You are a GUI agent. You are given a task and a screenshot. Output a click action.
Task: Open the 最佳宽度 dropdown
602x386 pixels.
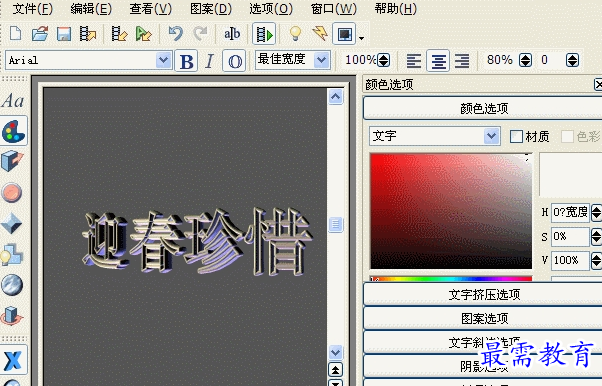pos(321,60)
